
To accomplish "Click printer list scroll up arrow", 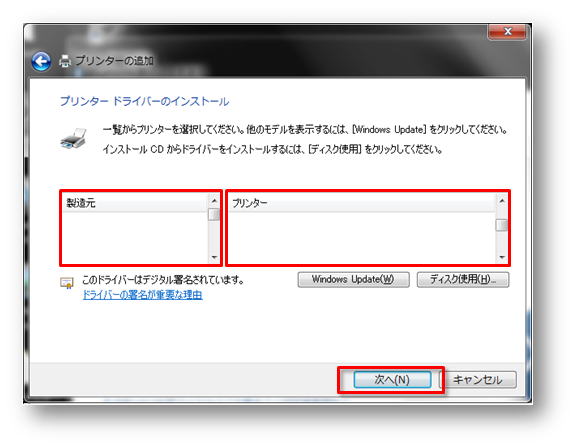I will point(502,201).
